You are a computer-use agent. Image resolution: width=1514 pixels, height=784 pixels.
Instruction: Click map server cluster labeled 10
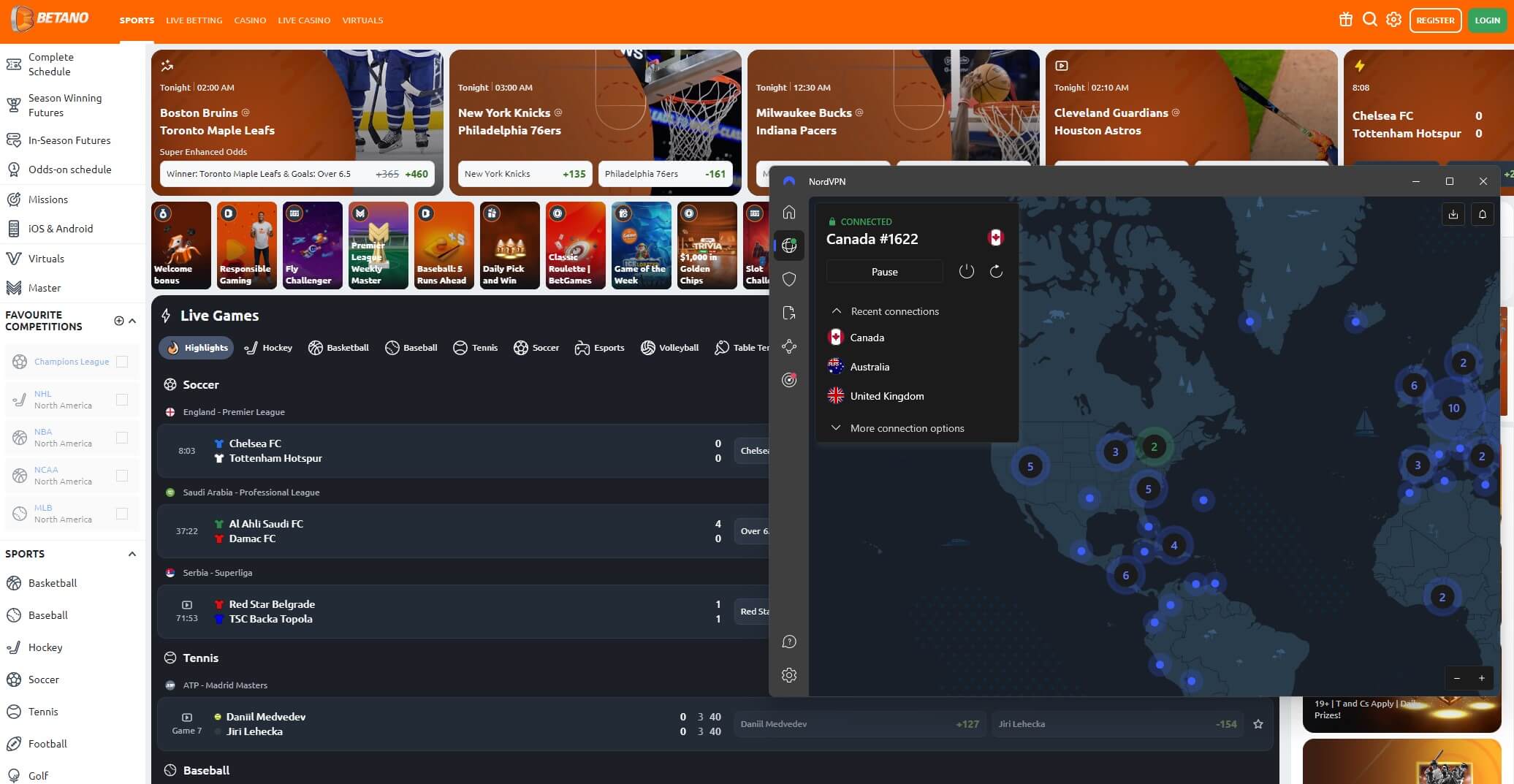click(x=1453, y=408)
